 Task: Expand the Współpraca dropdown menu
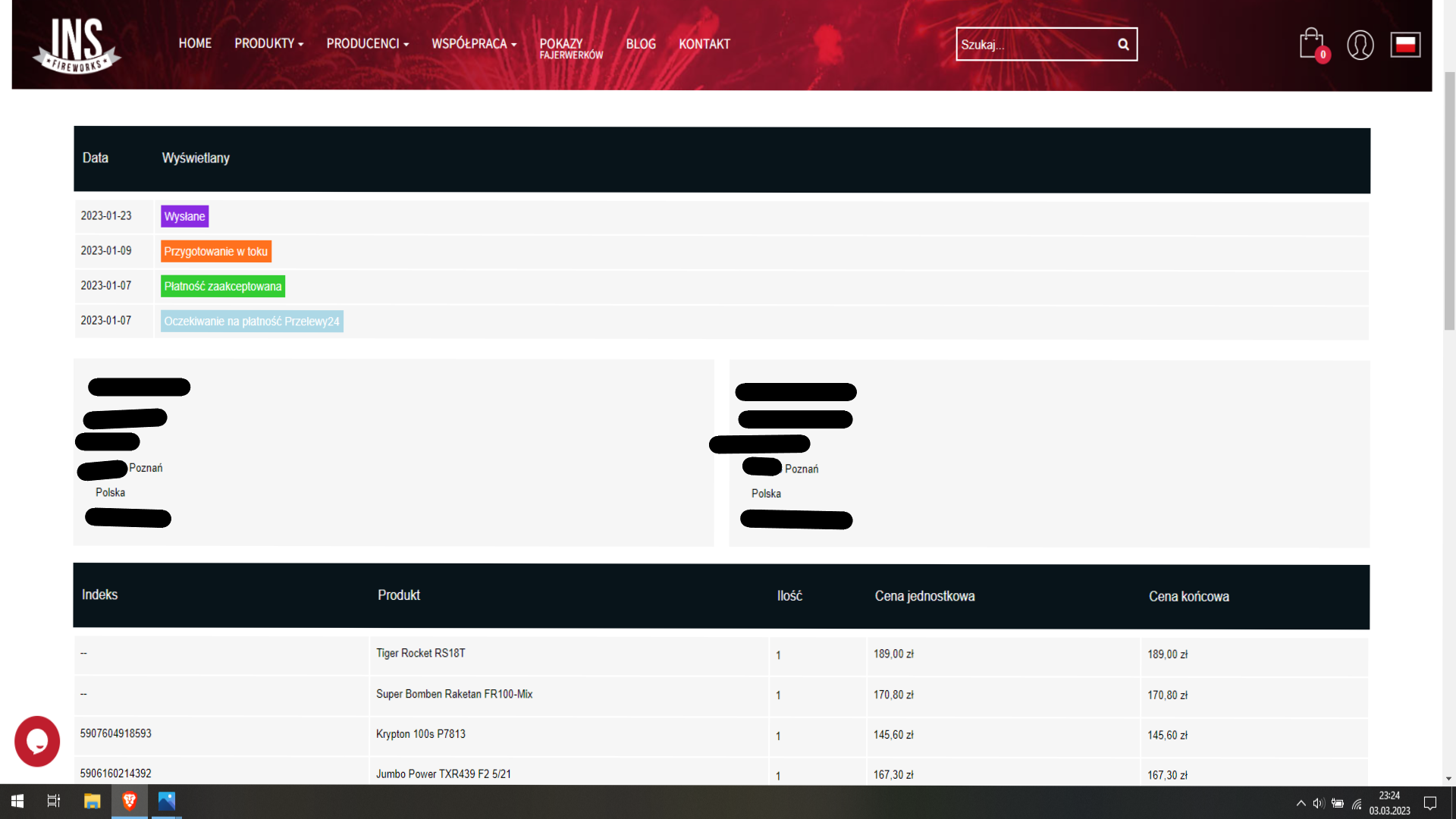point(473,44)
